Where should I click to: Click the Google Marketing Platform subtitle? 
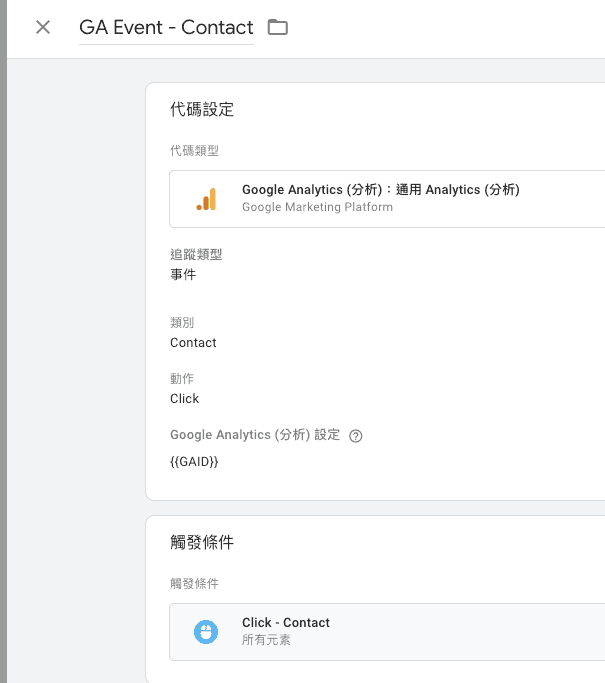tap(317, 207)
